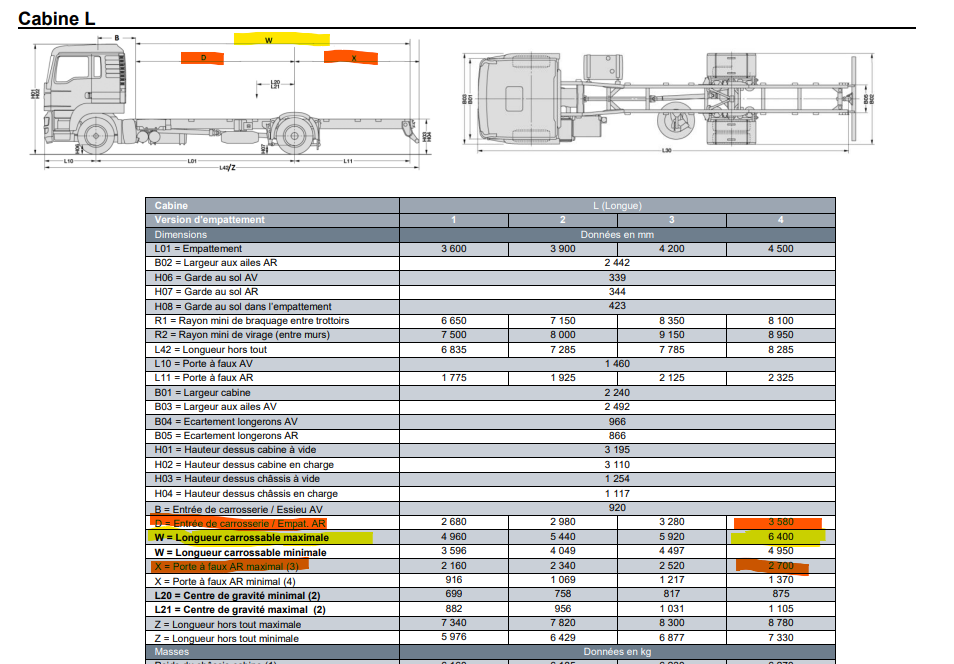Click the orange highlighted X marker in diagram

tap(351, 58)
